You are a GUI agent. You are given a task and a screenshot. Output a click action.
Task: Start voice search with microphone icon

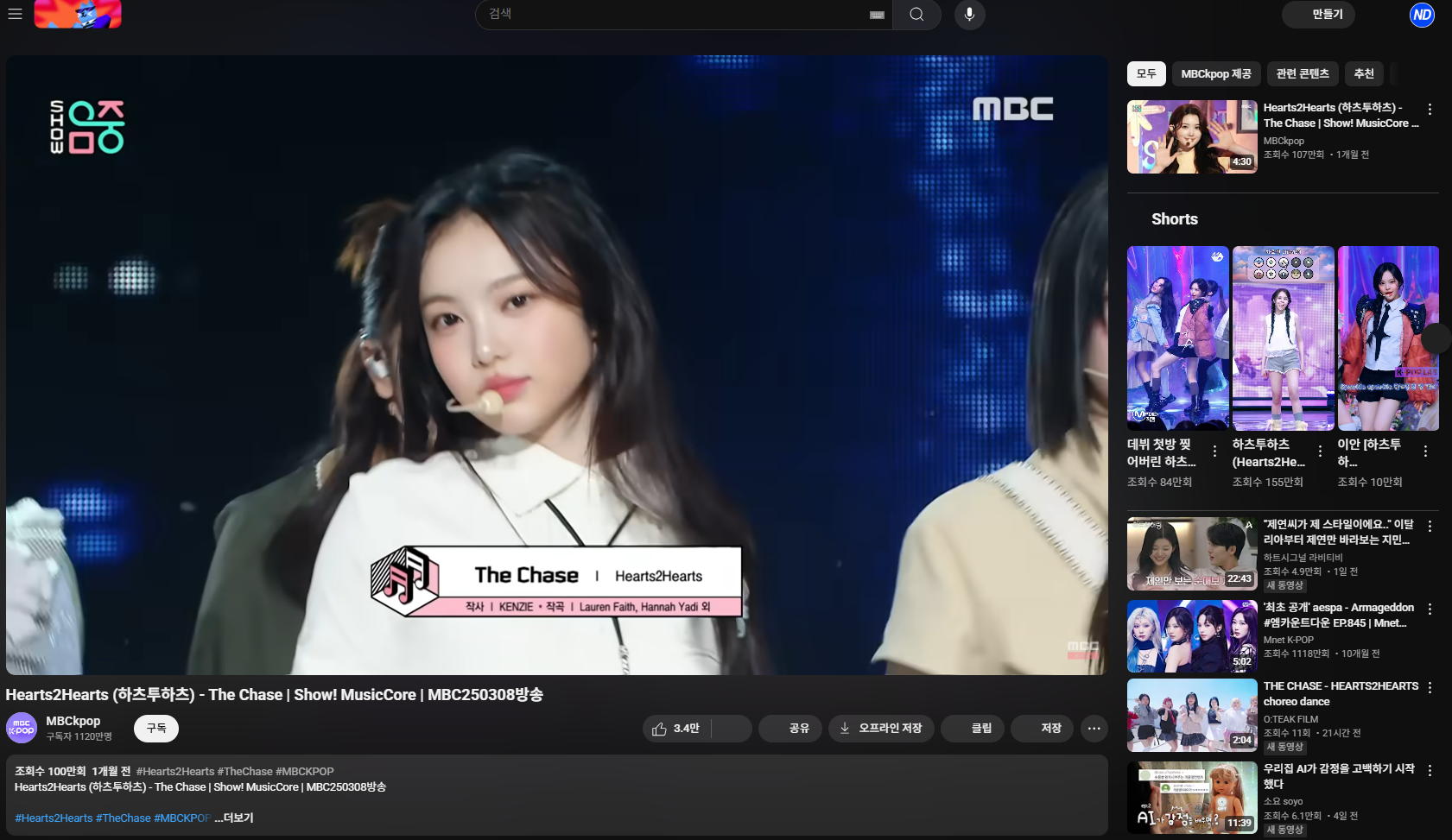pos(970,15)
